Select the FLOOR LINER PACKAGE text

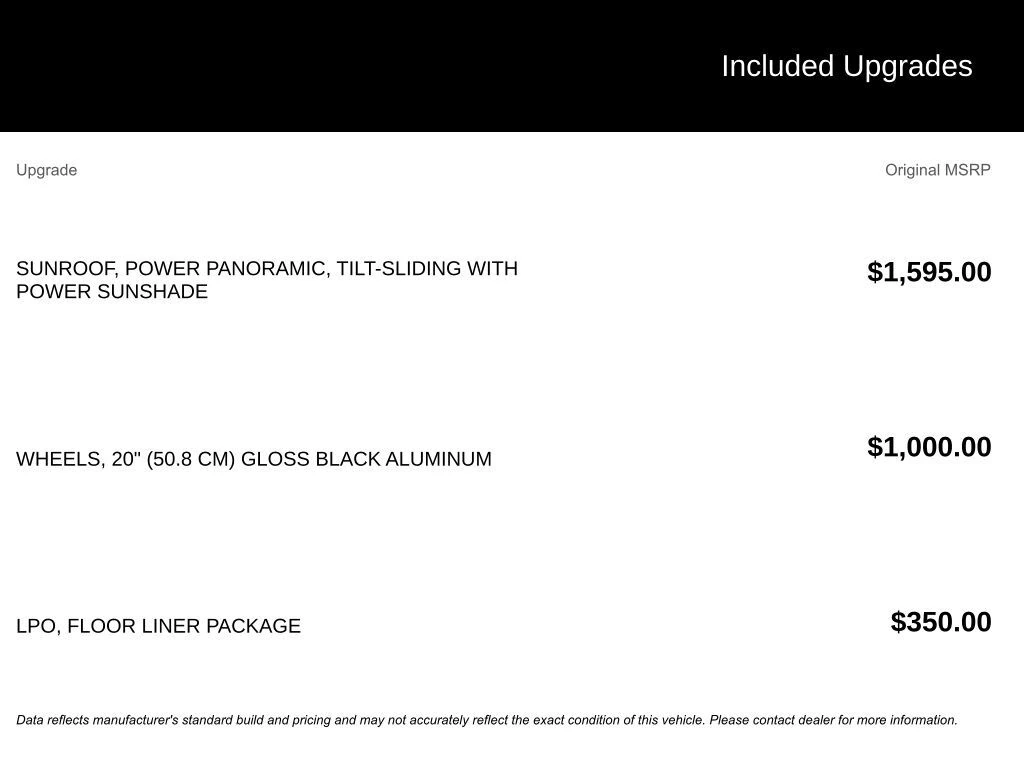pos(184,626)
